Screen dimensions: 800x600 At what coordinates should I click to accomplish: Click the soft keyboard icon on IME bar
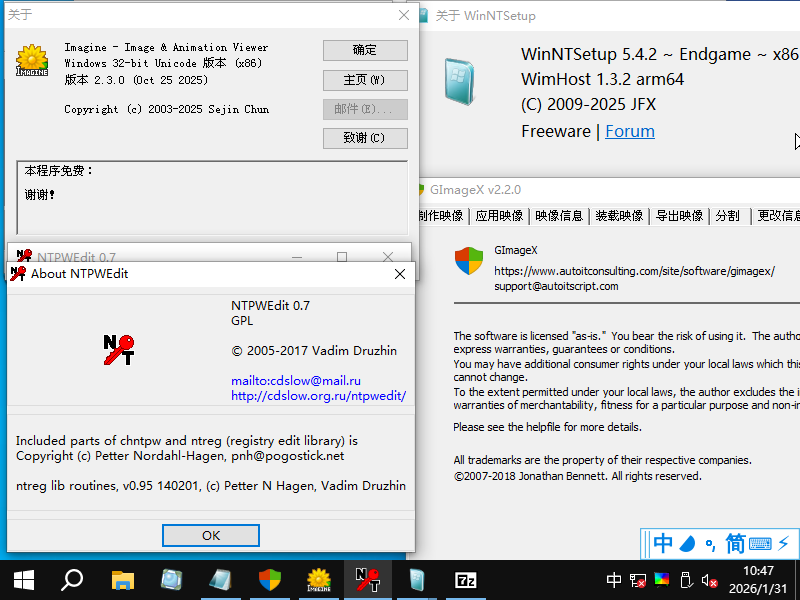(760, 544)
